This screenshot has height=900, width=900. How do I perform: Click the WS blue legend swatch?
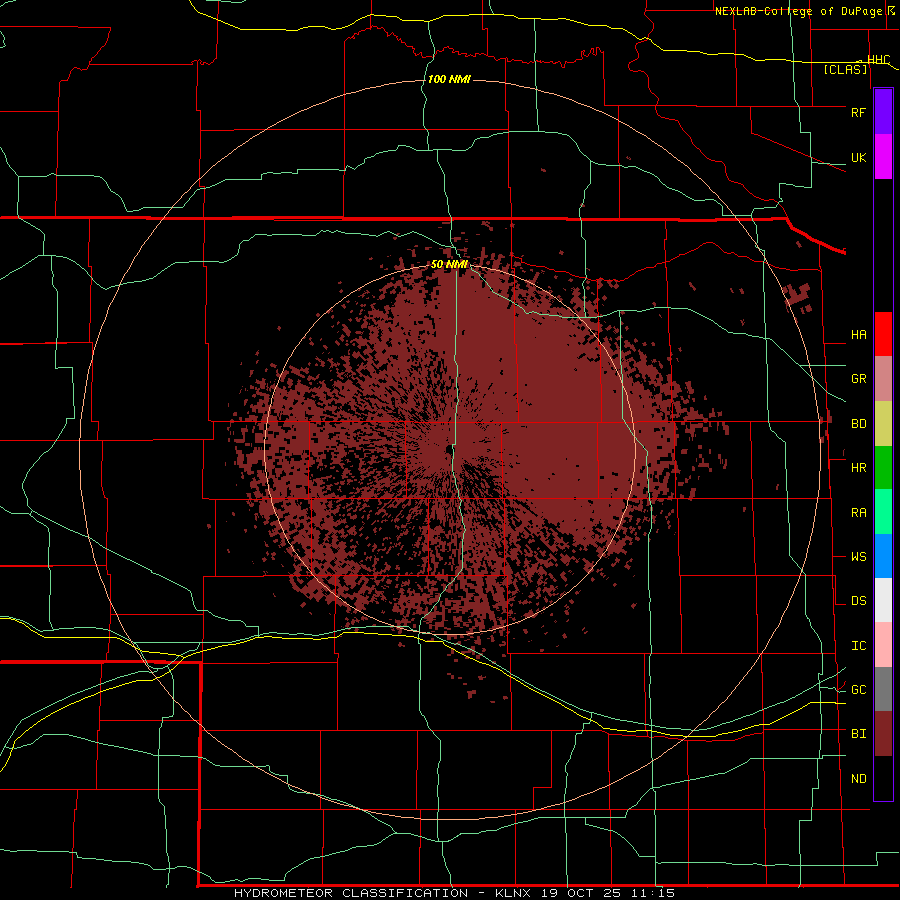pyautogui.click(x=883, y=556)
